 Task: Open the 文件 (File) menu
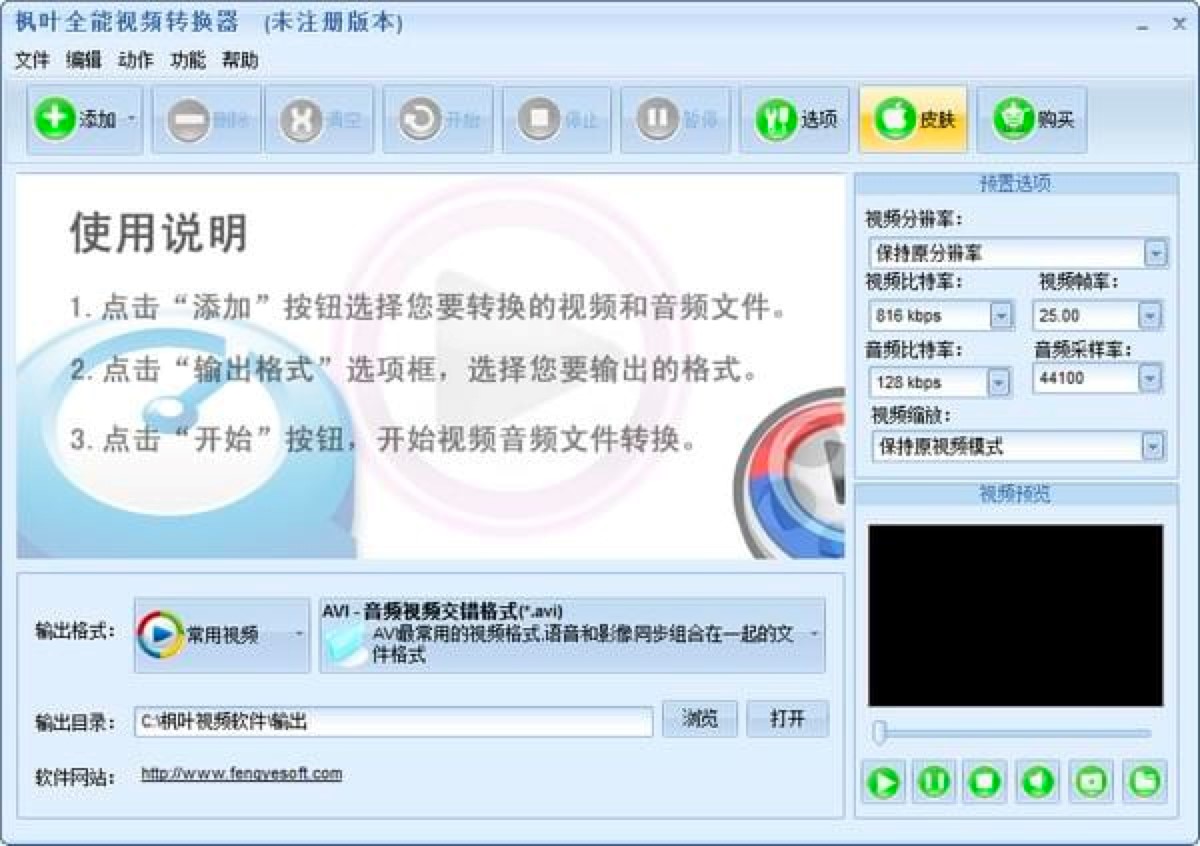coord(29,61)
